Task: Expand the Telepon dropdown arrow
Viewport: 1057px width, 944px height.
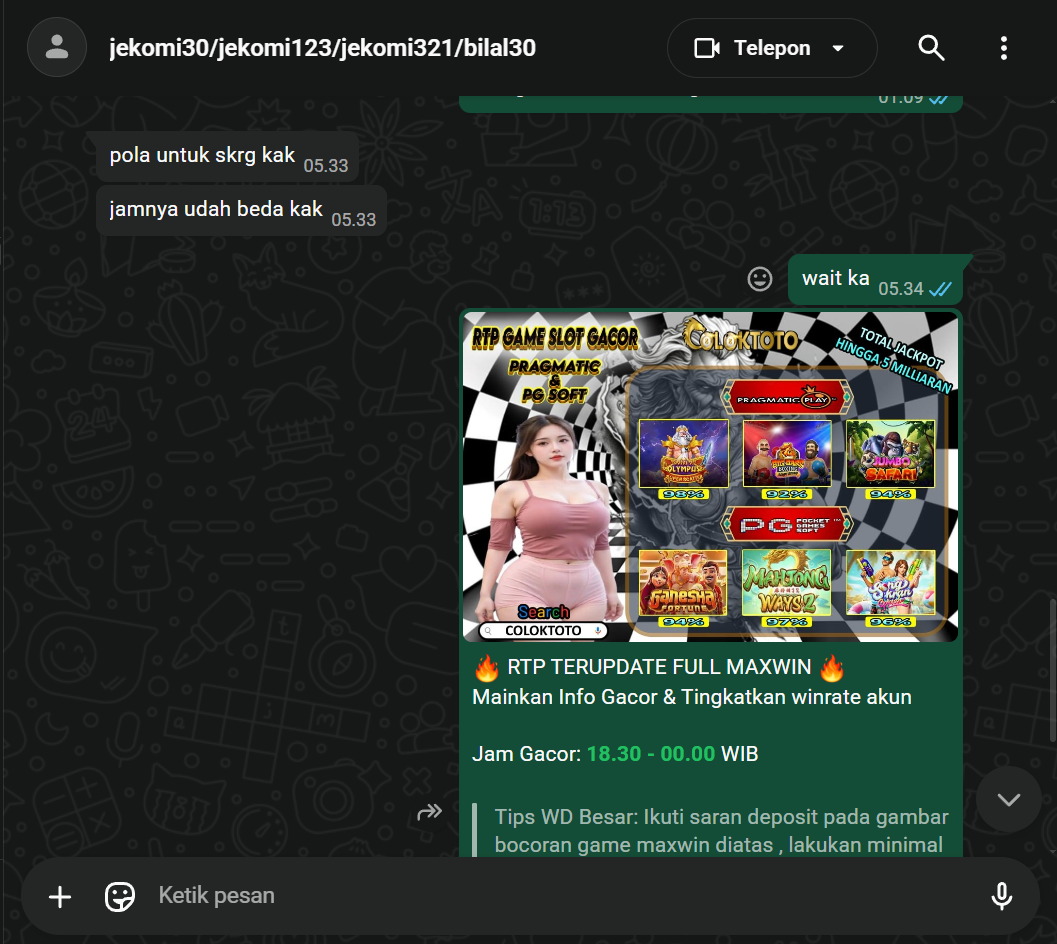Action: (x=838, y=48)
